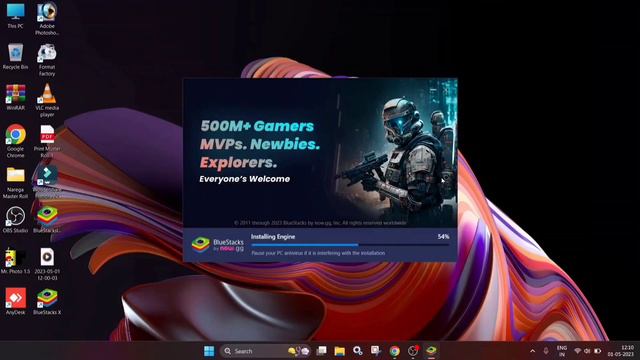Click the "Installing Engine" status text
This screenshot has width=640, height=360.
(x=273, y=236)
